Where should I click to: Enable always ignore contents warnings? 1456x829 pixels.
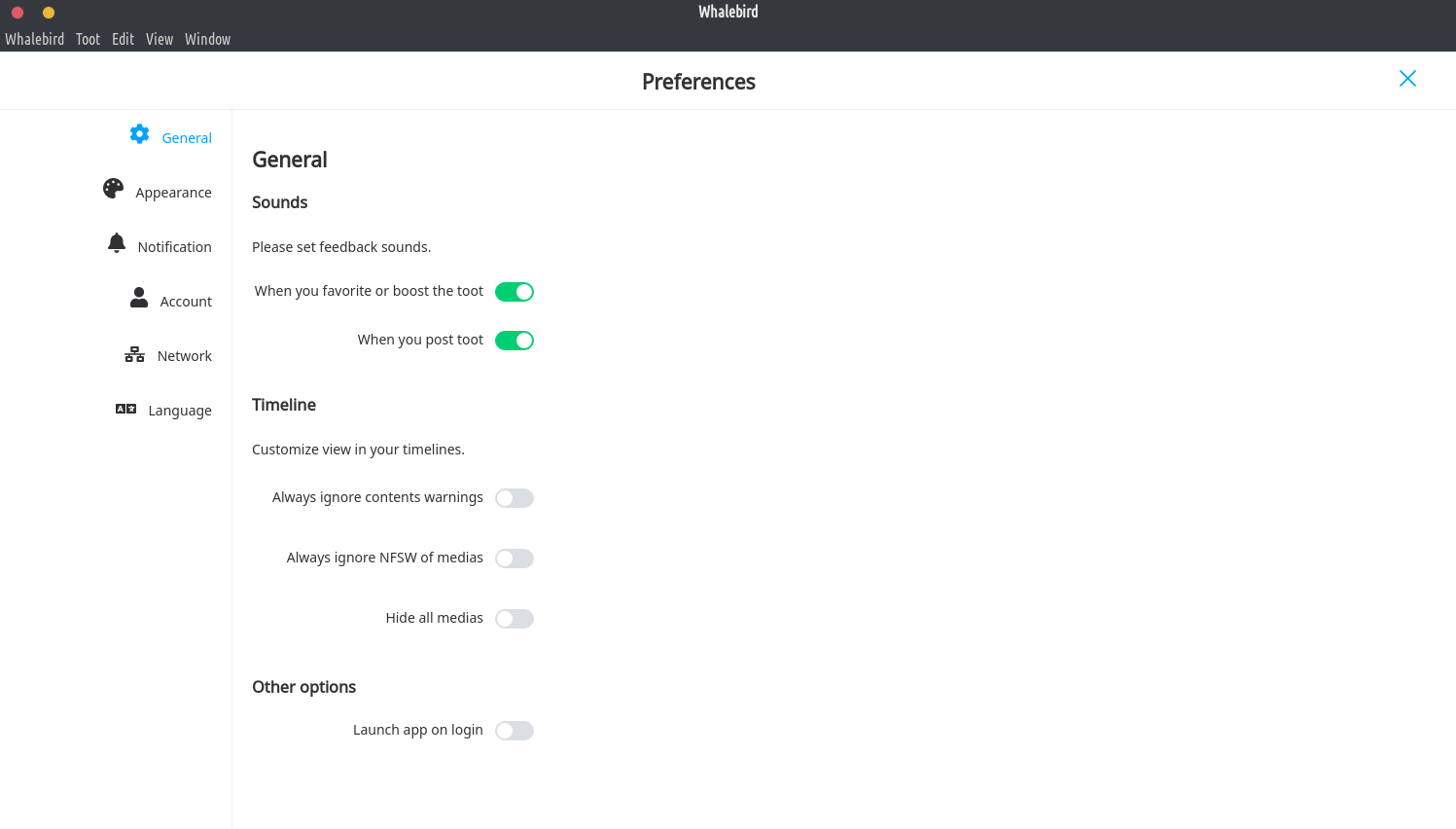[515, 498]
